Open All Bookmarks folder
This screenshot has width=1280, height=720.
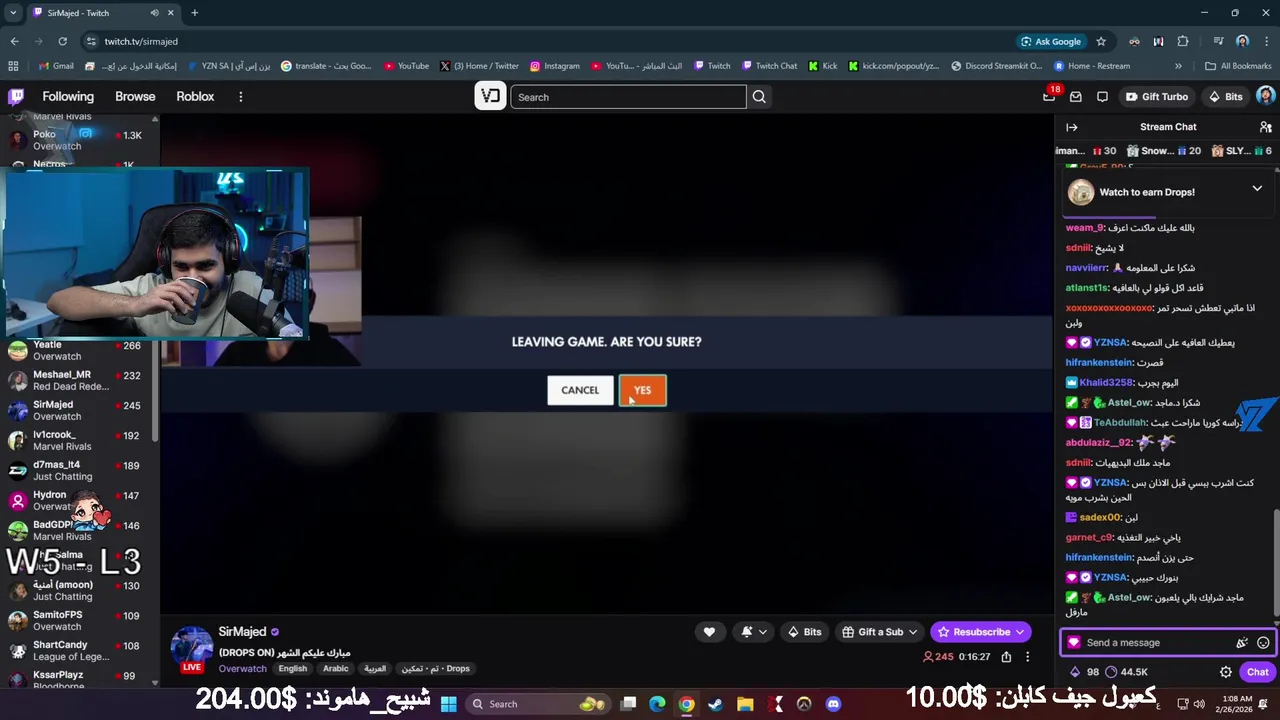pyautogui.click(x=1238, y=66)
